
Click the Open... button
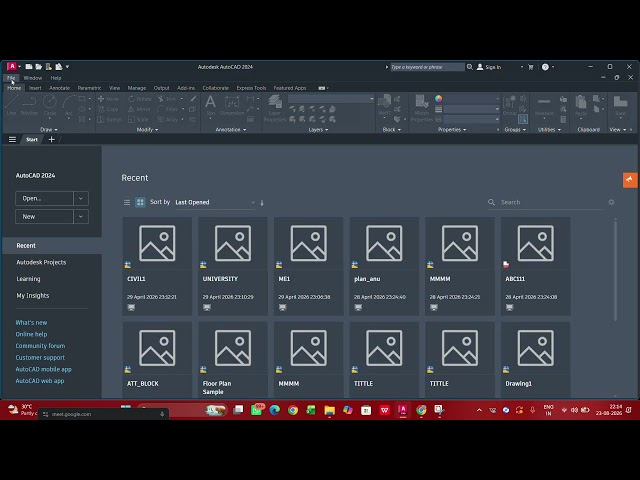pyautogui.click(x=44, y=198)
